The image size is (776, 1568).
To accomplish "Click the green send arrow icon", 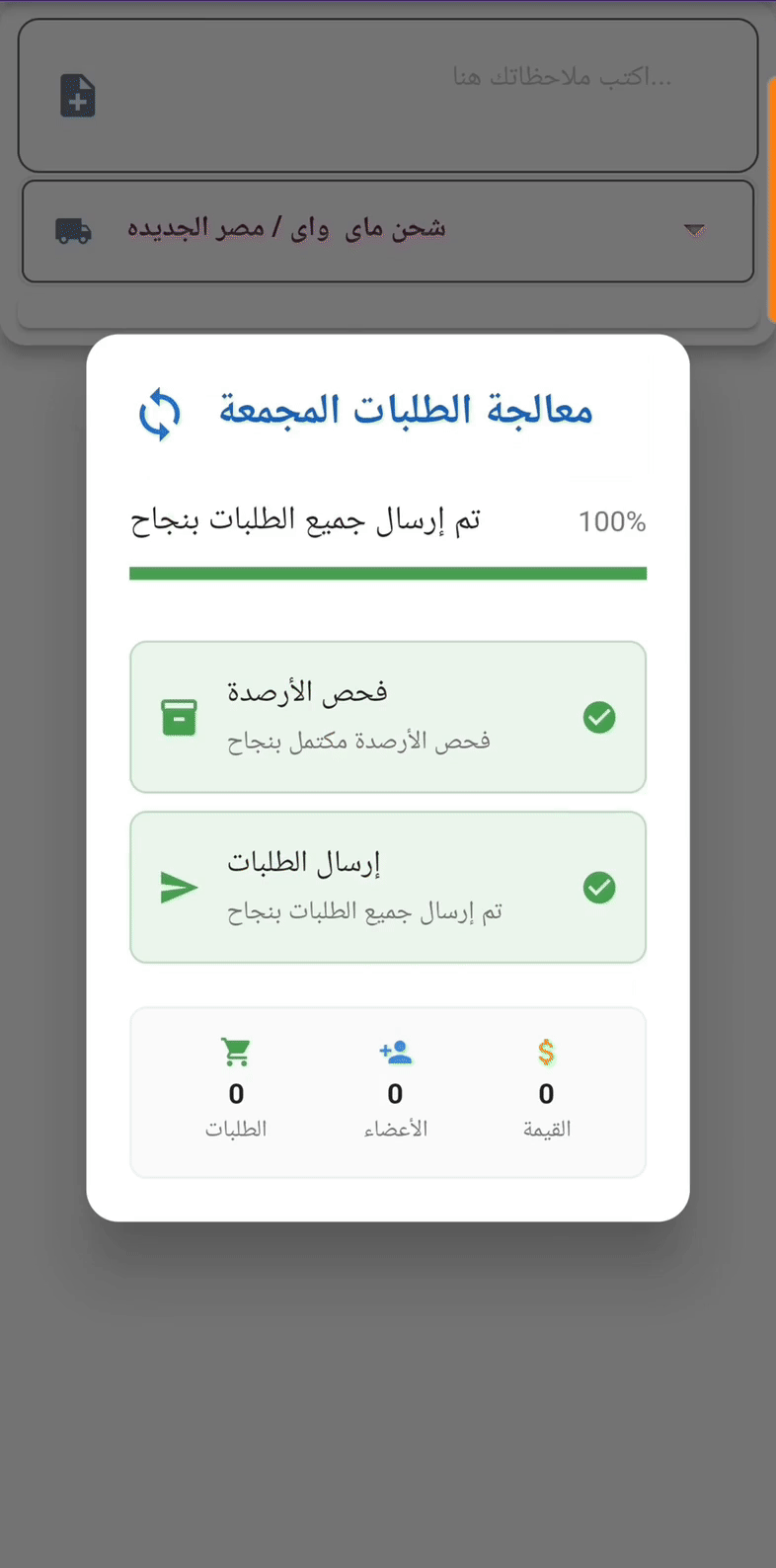I will [179, 888].
